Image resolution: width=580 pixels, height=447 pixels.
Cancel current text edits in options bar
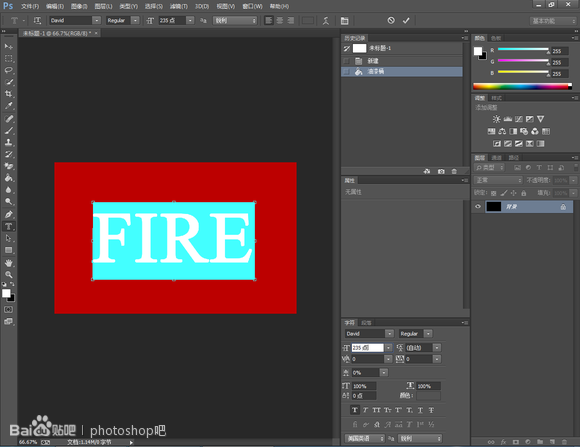pos(391,20)
